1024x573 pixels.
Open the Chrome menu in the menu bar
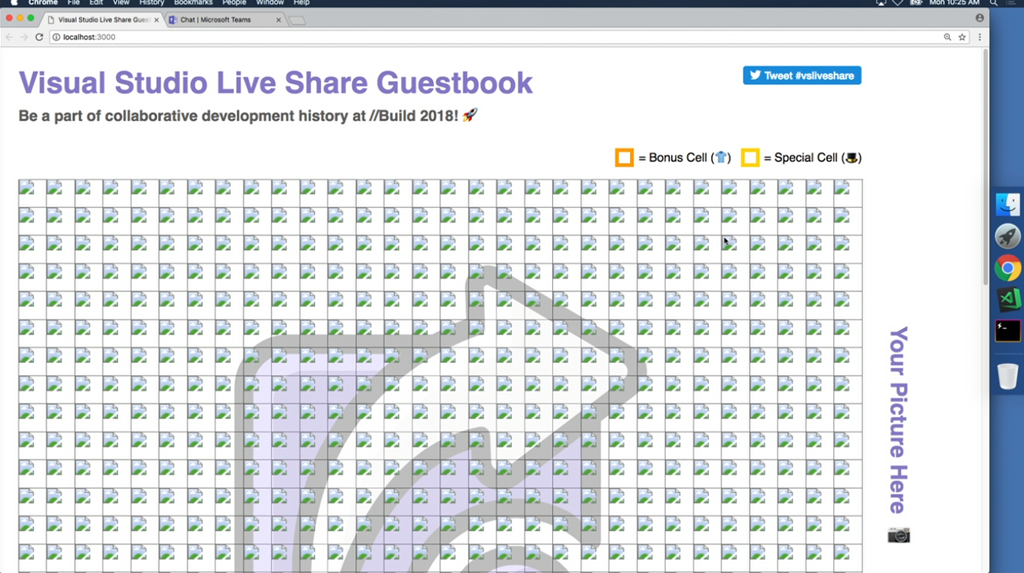point(43,3)
